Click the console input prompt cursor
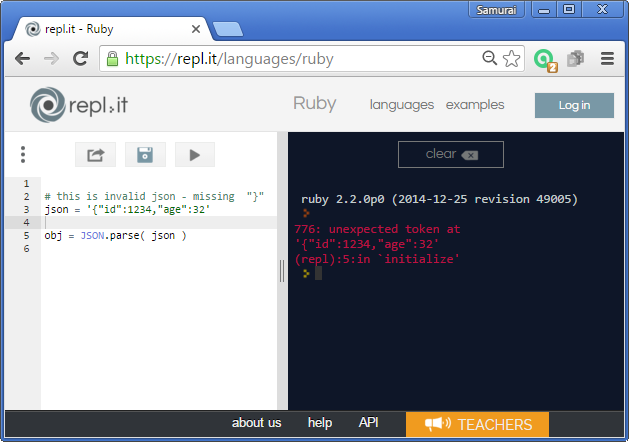This screenshot has height=442, width=629. pyautogui.click(x=319, y=274)
